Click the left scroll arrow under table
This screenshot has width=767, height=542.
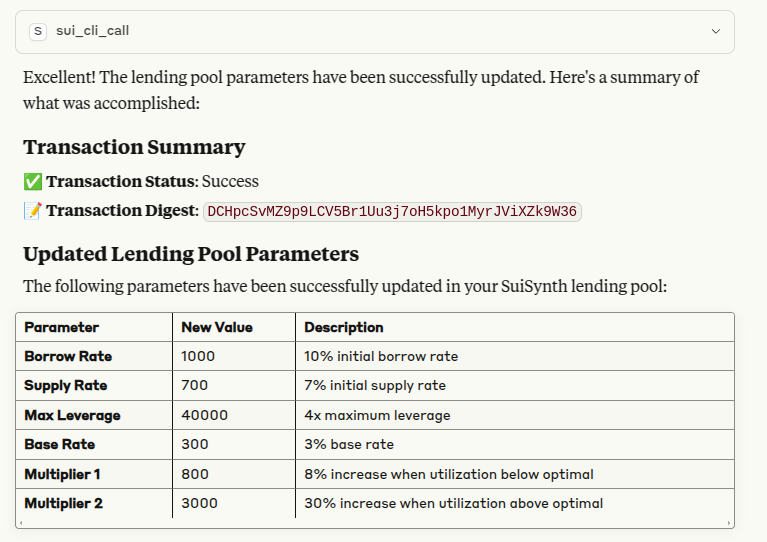click(x=21, y=522)
